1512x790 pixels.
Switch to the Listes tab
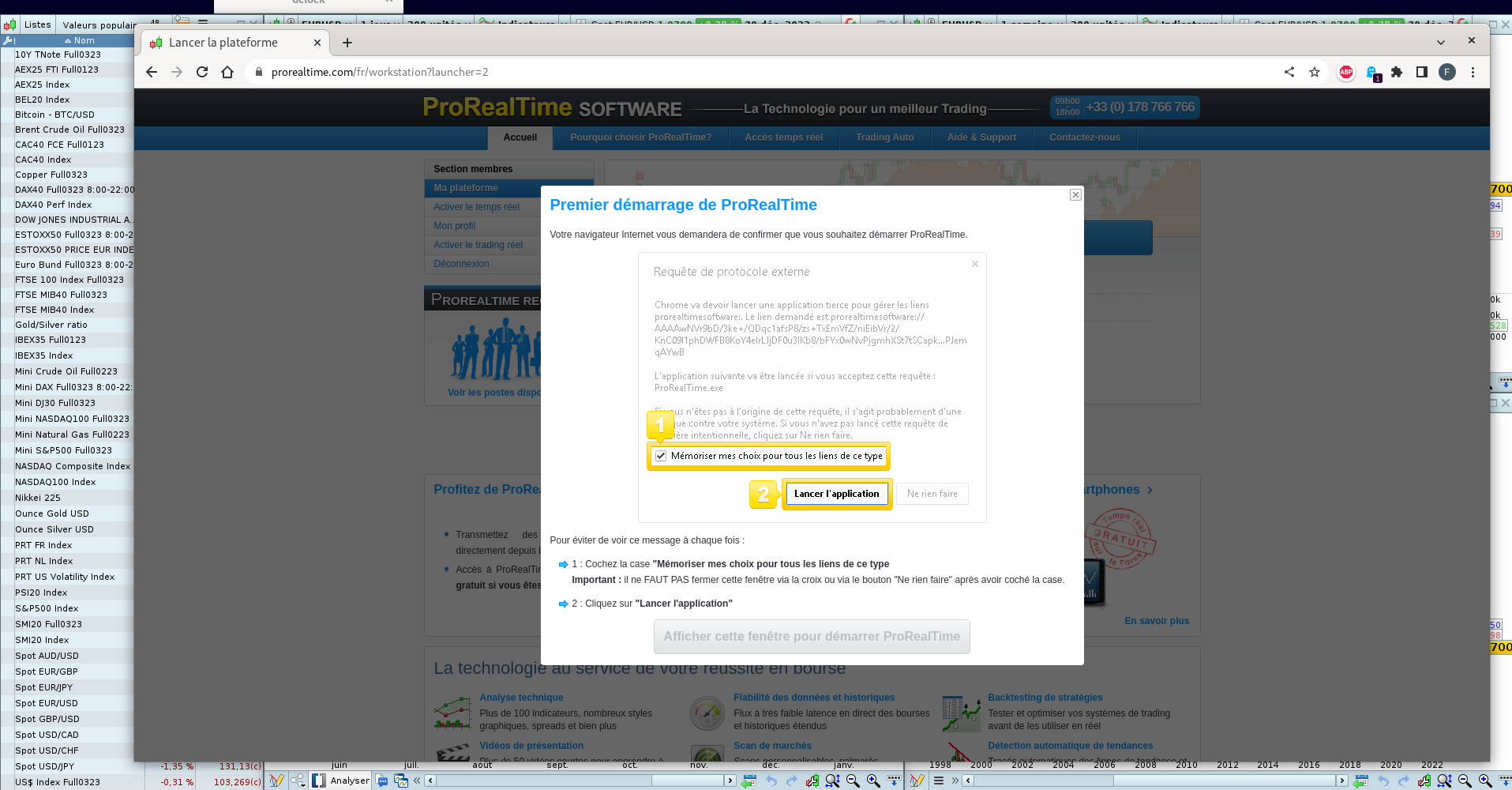pos(37,24)
